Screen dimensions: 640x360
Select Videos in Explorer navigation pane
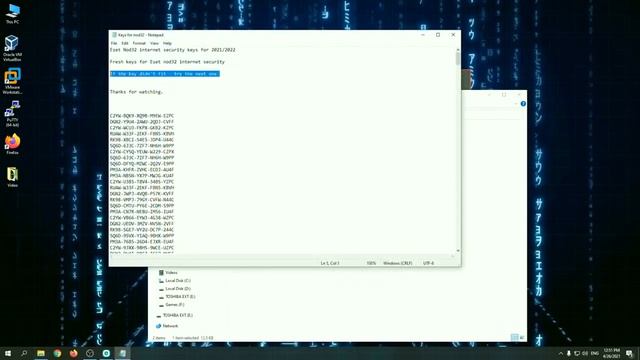168,273
